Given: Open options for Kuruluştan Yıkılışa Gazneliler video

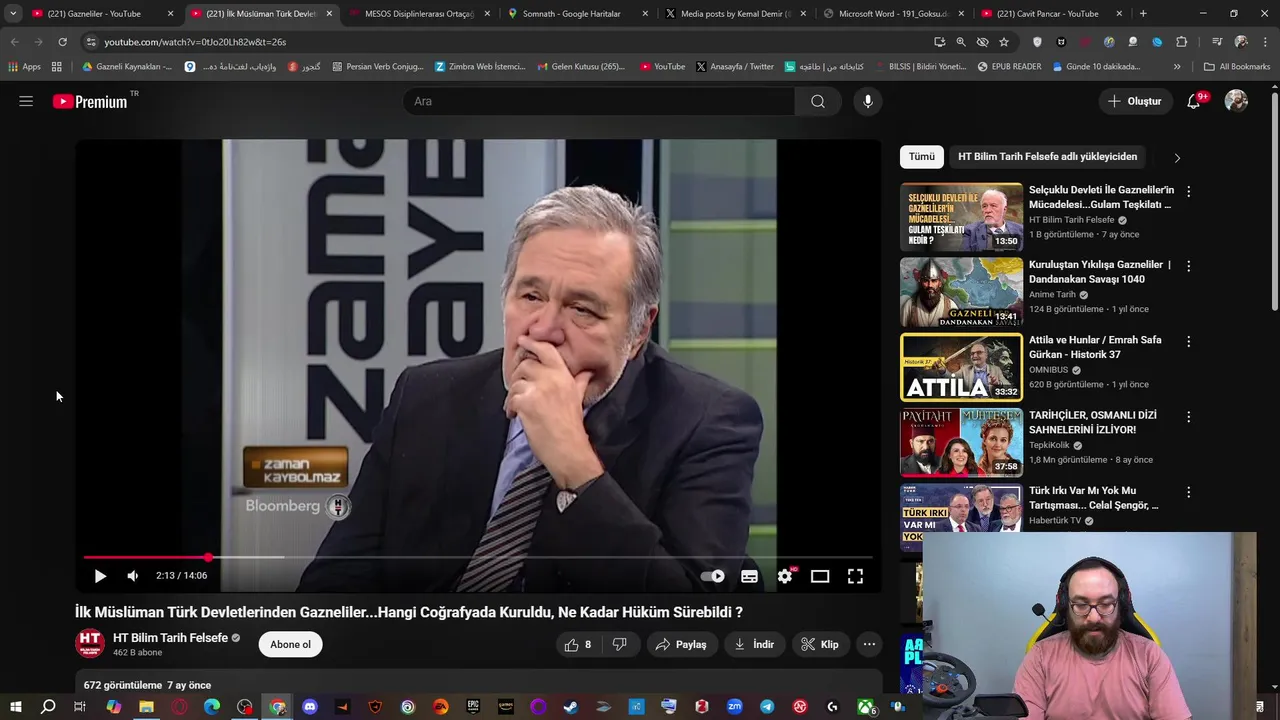Looking at the screenshot, I should pyautogui.click(x=1188, y=266).
